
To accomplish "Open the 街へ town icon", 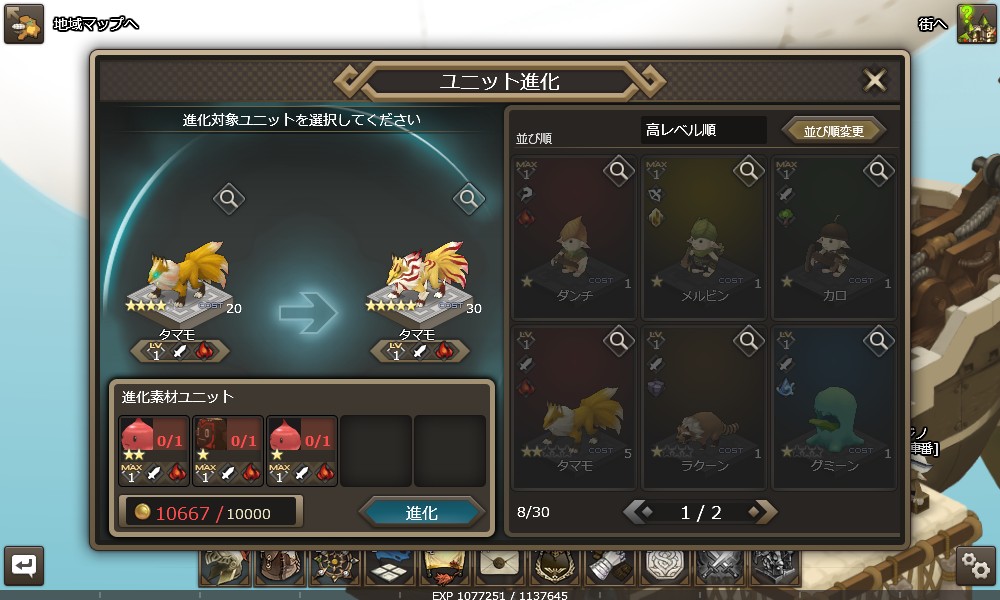I will pyautogui.click(x=976, y=24).
